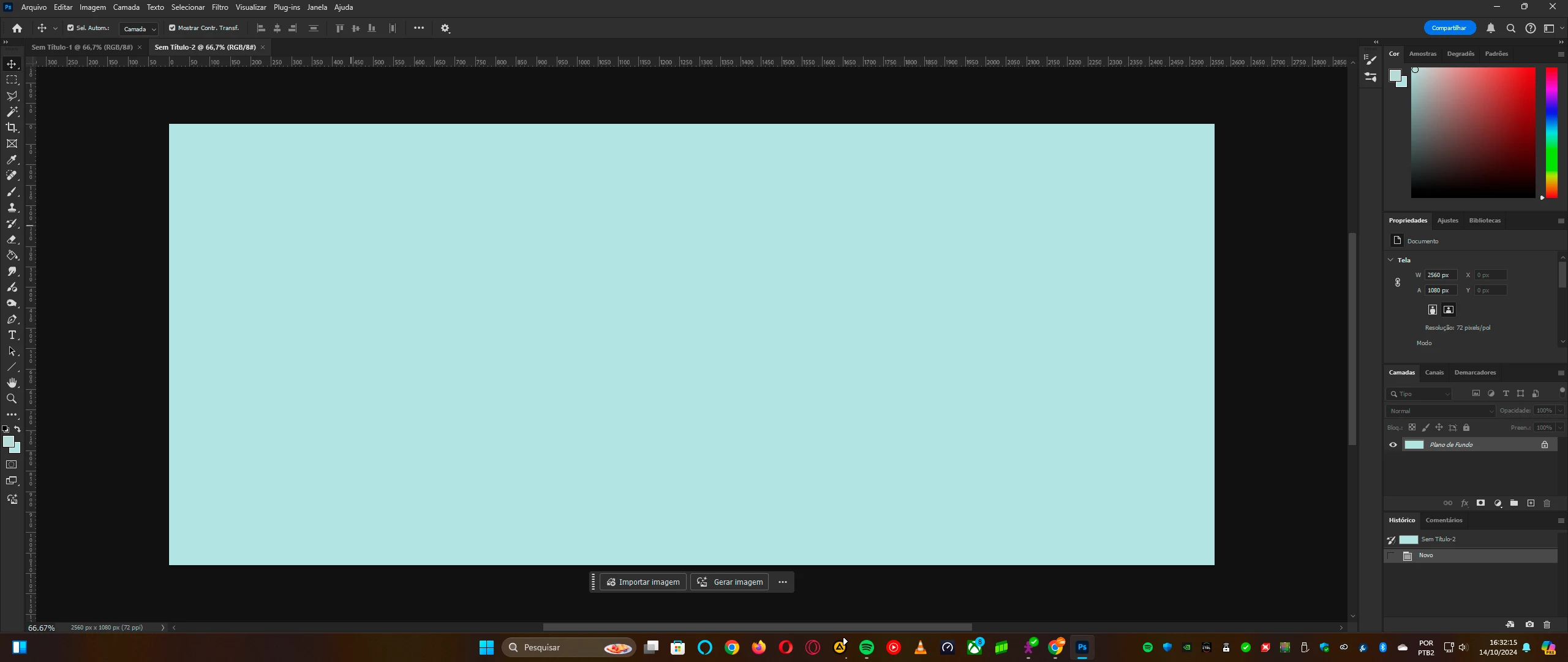Click the foreground color swatch in toolbar
Screen dimensions: 1568x662
[x=8, y=441]
